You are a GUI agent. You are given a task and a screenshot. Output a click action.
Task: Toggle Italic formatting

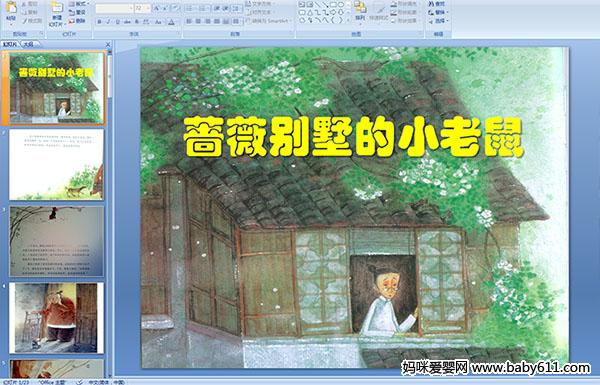pyautogui.click(x=108, y=22)
